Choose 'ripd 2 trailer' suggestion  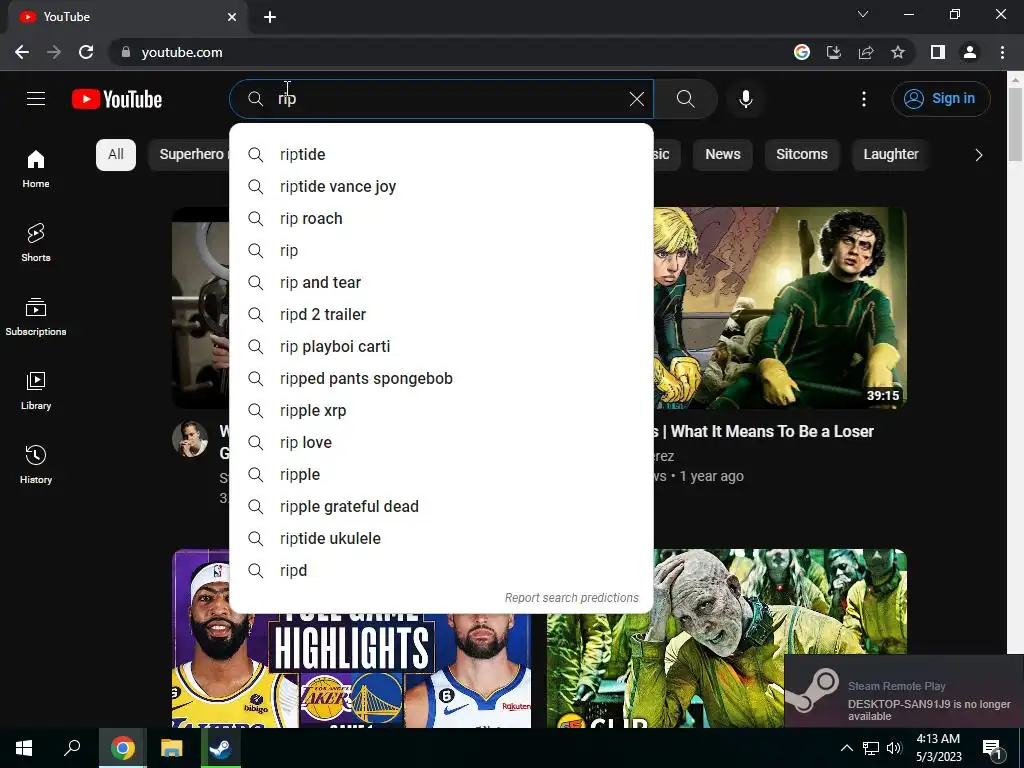click(x=441, y=315)
